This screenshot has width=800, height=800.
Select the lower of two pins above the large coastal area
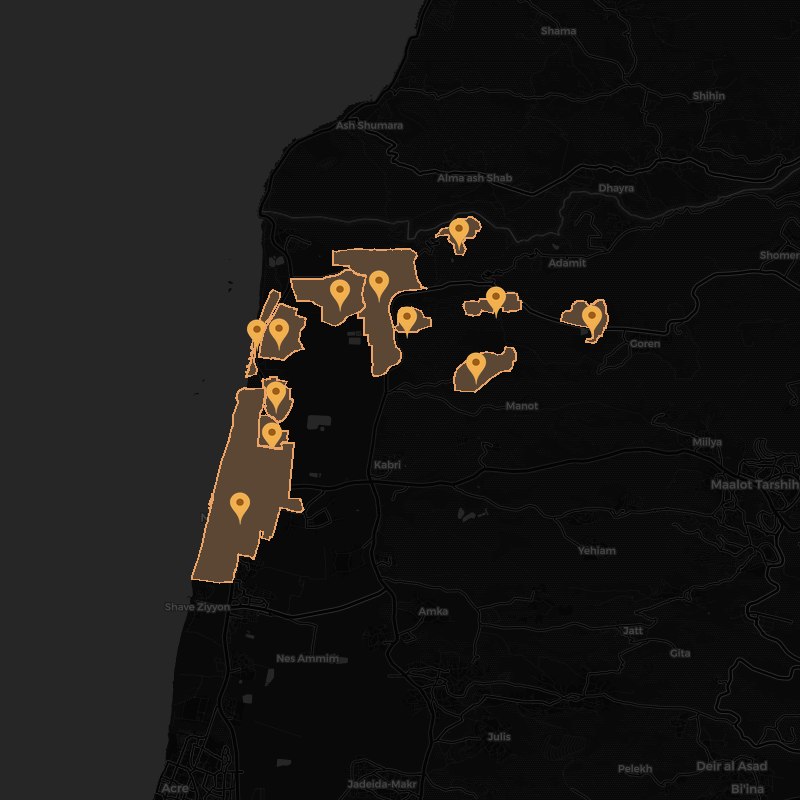(x=271, y=434)
